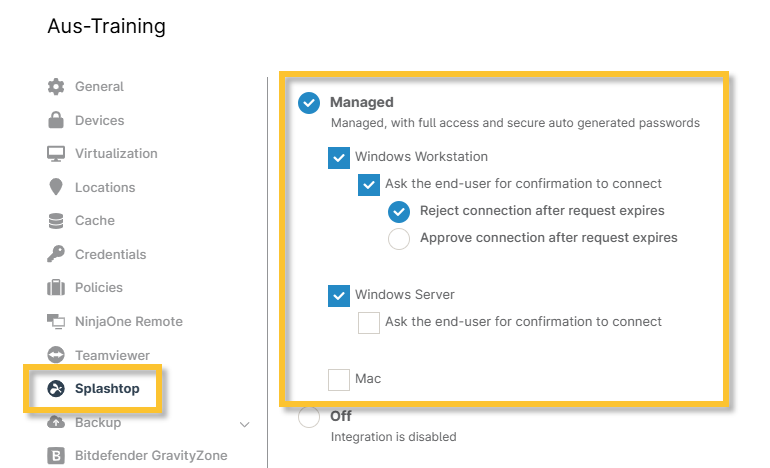Click the Bitdefender GravityZone icon
The width and height of the screenshot is (770, 468).
(56, 456)
